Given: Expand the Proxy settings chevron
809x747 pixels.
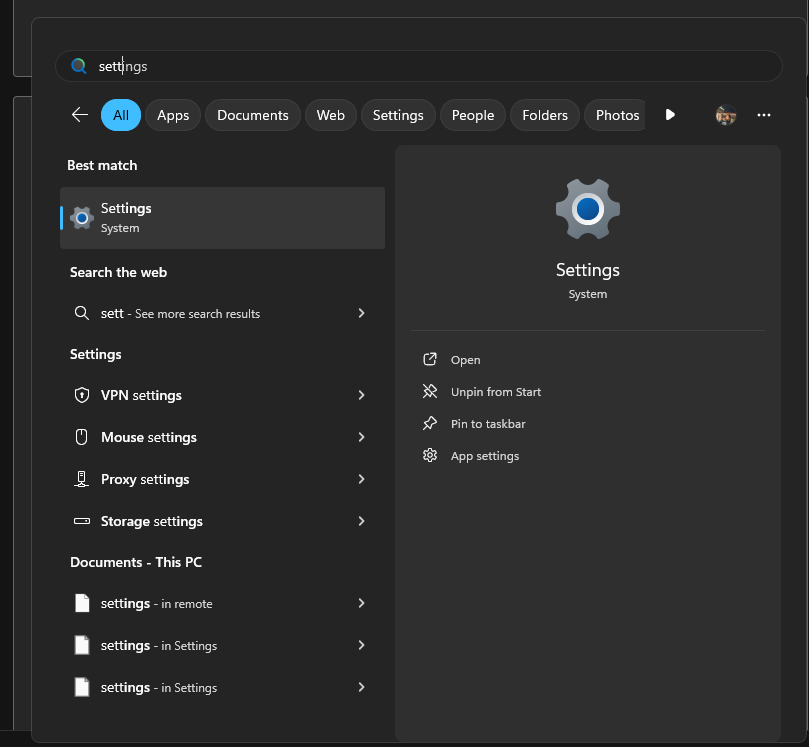Looking at the screenshot, I should (361, 479).
